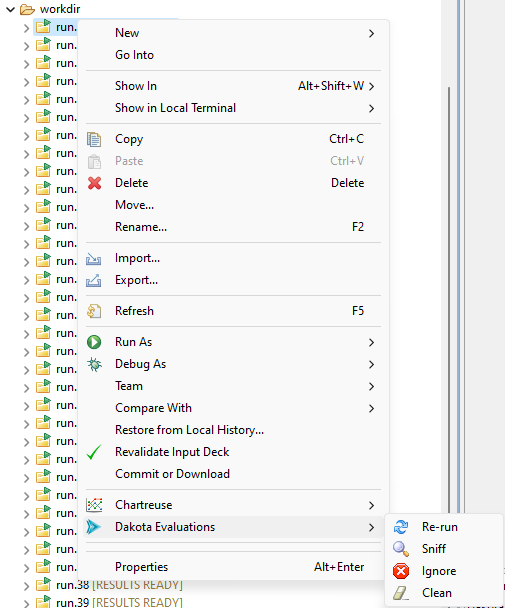Viewport: 505px width, 608px height.
Task: Click the Export arrow icon
Action: [x=94, y=280]
